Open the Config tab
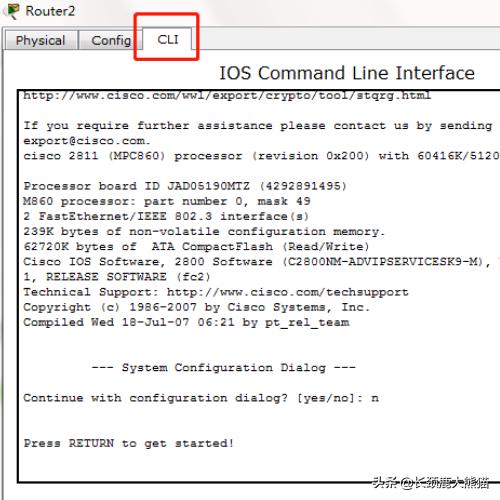The image size is (500, 500). 111,40
